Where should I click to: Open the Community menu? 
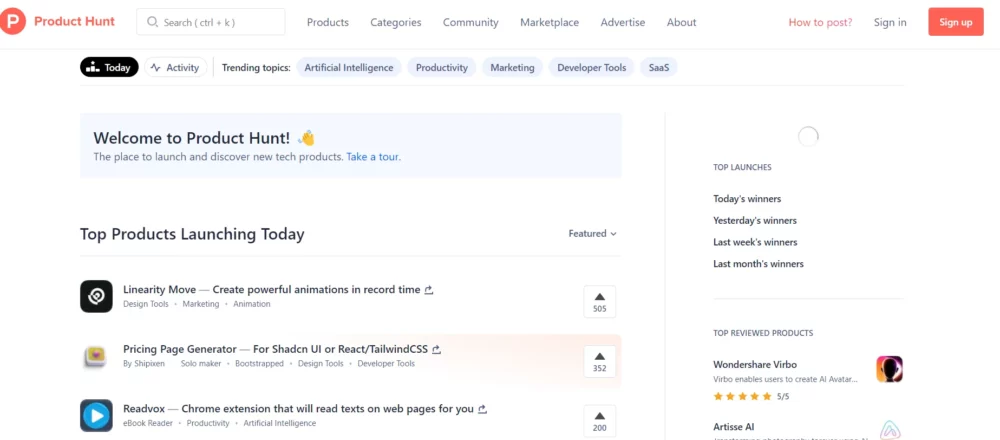(x=471, y=22)
